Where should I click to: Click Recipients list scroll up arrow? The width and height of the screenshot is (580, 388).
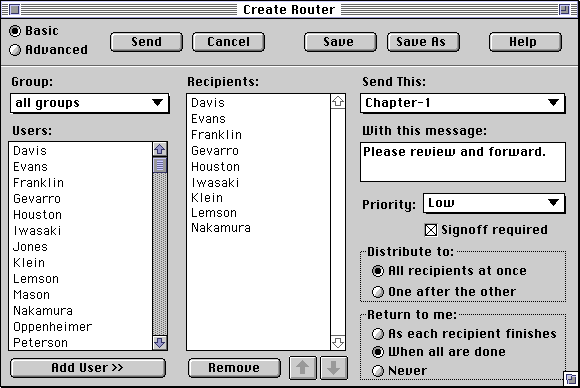pos(338,101)
